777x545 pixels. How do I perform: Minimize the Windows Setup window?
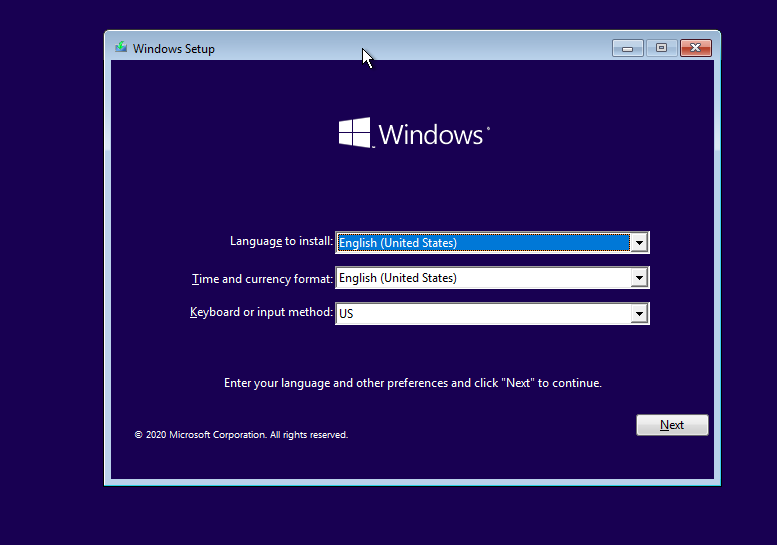click(628, 48)
